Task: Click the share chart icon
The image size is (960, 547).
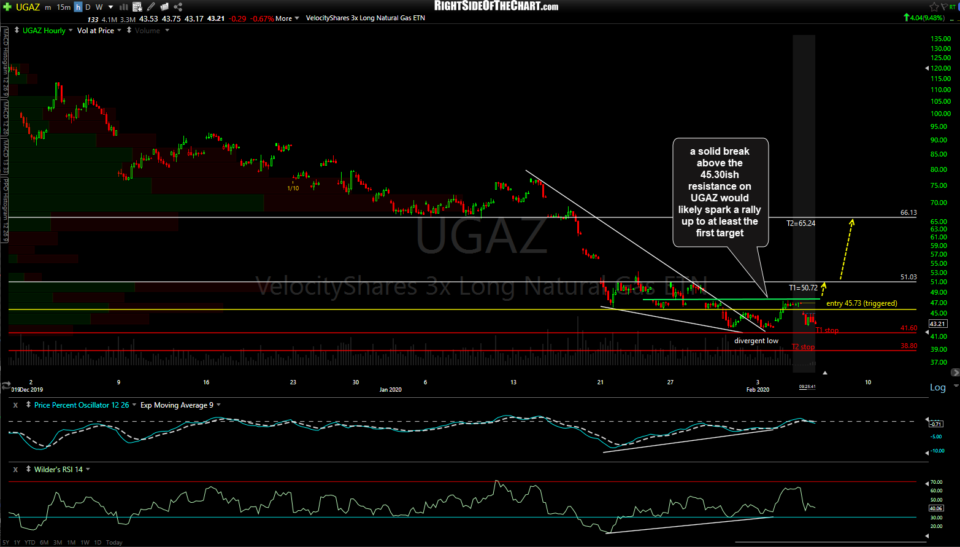Action: (178, 7)
